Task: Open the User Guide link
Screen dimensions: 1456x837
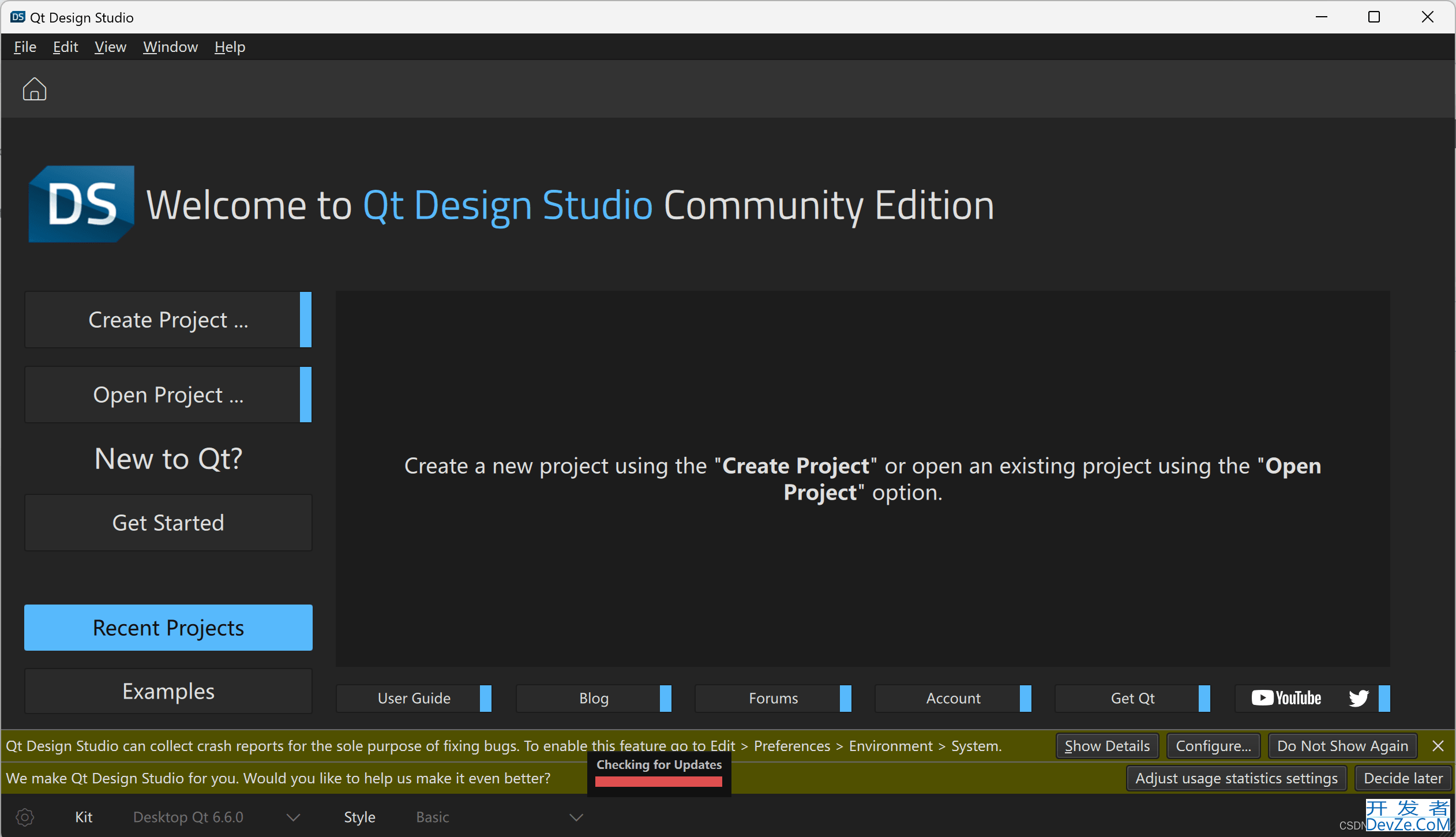Action: coord(414,698)
